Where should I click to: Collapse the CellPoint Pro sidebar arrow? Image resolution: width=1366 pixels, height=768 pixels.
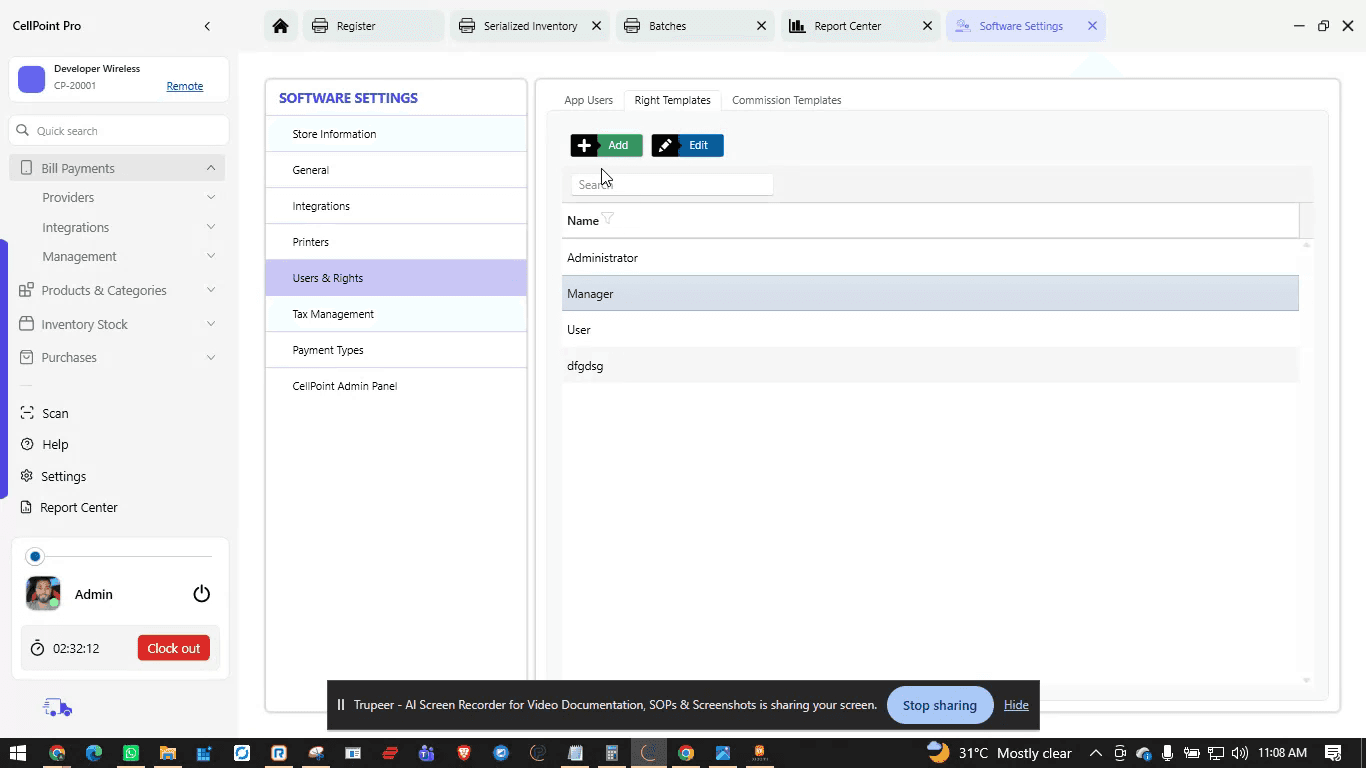pyautogui.click(x=207, y=26)
